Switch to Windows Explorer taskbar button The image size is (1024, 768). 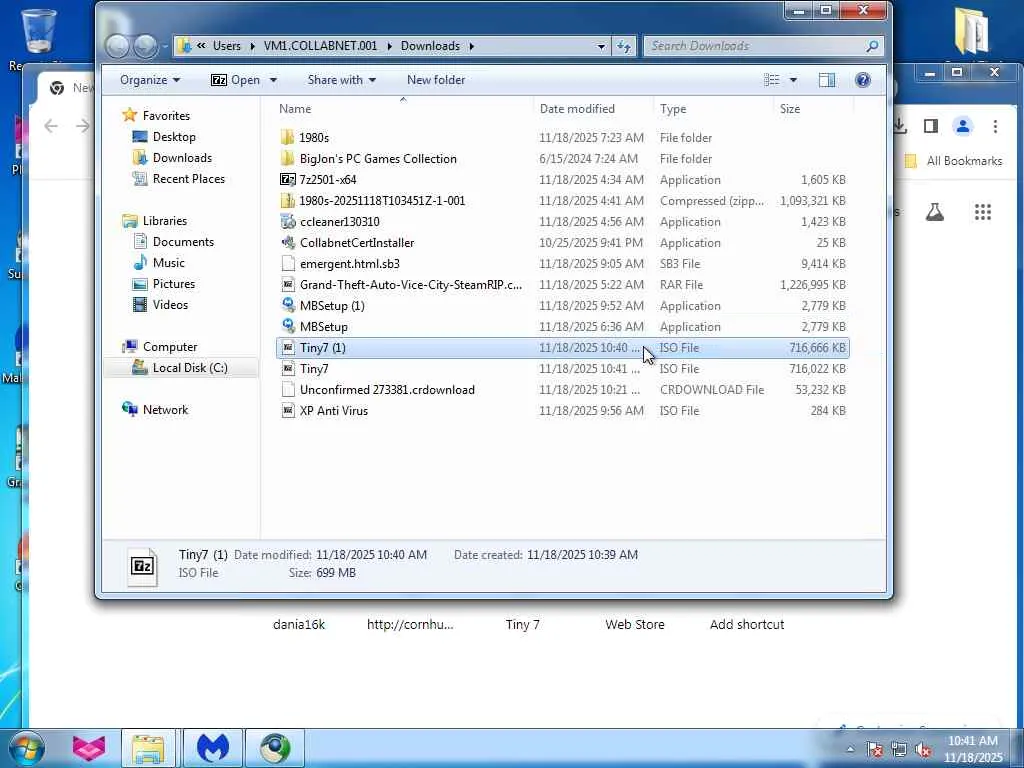148,748
